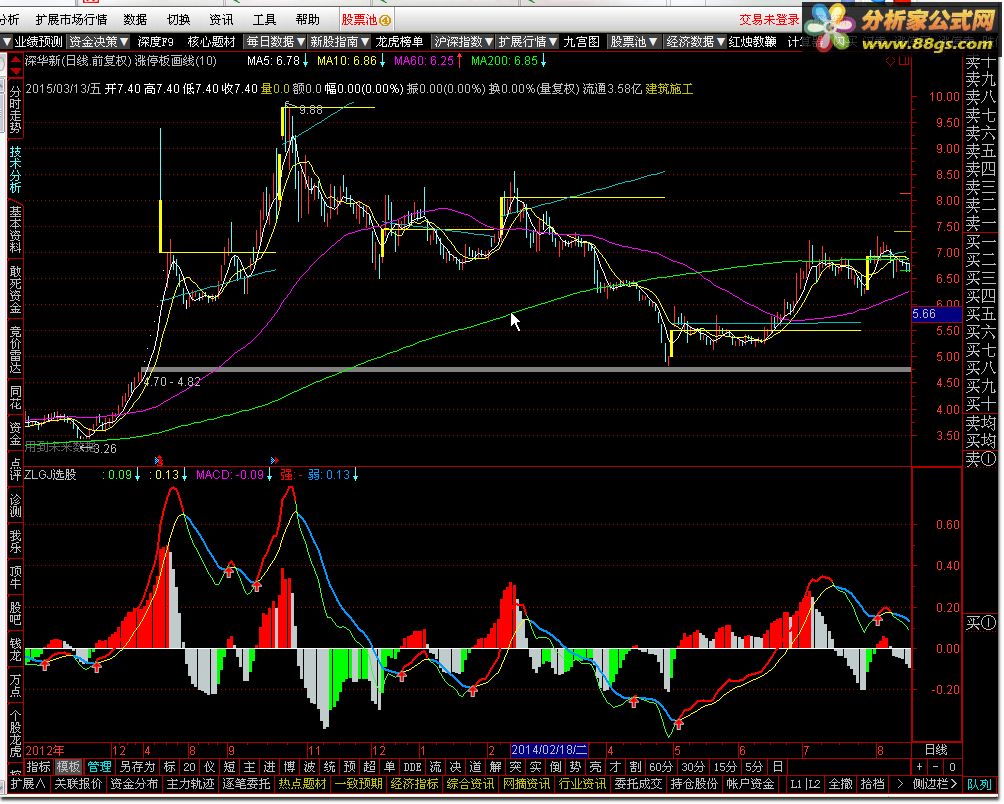The height and width of the screenshot is (804, 1004).
Task: Select the 博 indicator shortcut
Action: coord(289,767)
